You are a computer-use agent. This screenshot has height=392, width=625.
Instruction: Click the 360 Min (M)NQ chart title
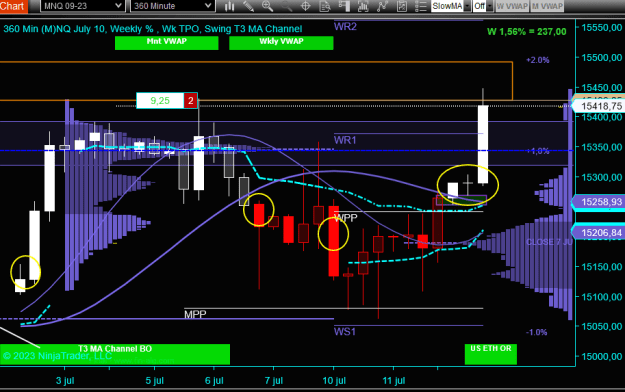coord(153,29)
